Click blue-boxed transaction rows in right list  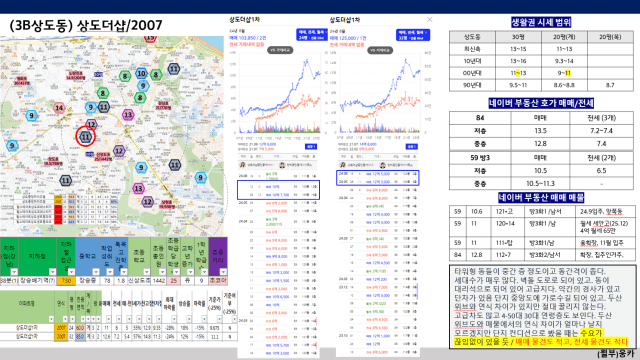pyautogui.click(x=378, y=178)
